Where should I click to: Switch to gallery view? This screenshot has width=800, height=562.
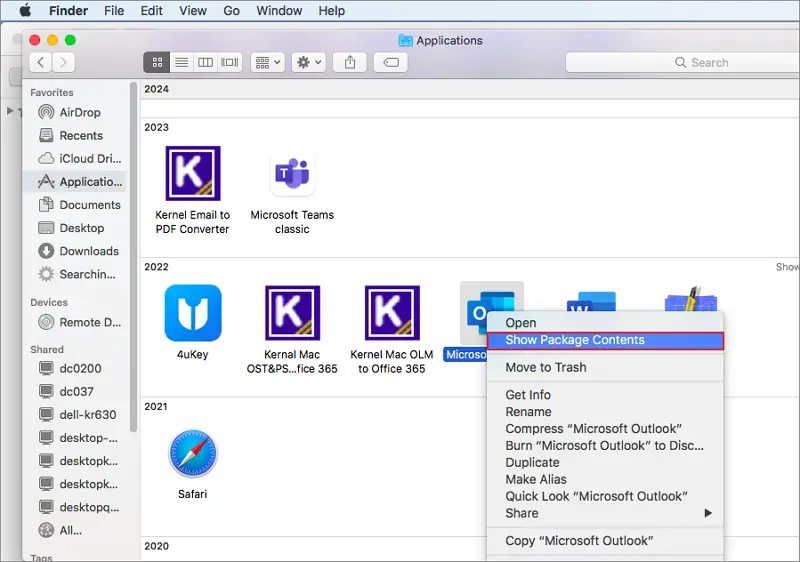pos(230,62)
